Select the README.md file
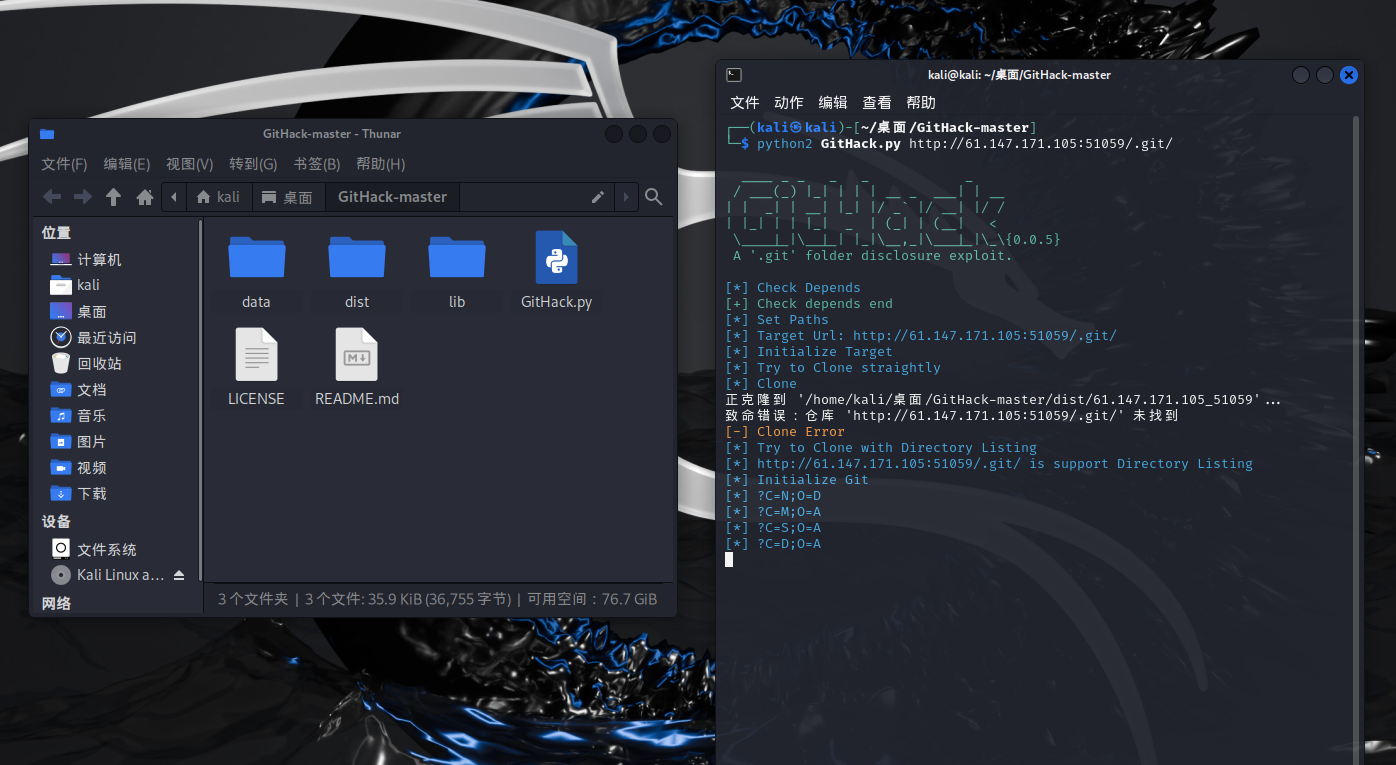 click(x=357, y=367)
